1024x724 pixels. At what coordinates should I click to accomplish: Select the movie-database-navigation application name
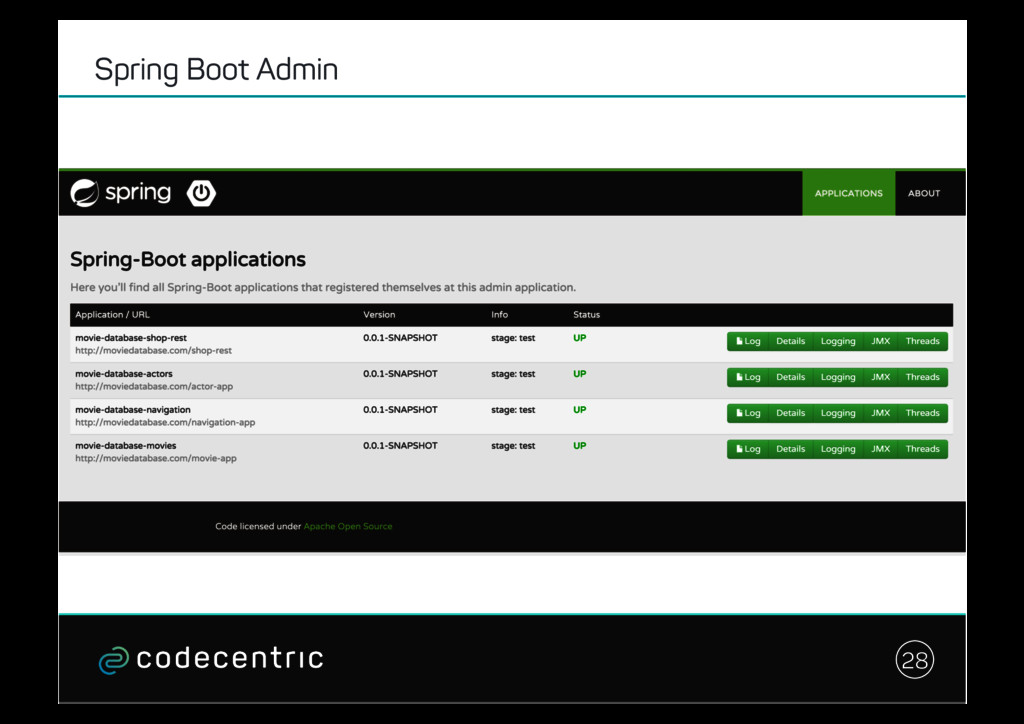(x=133, y=410)
